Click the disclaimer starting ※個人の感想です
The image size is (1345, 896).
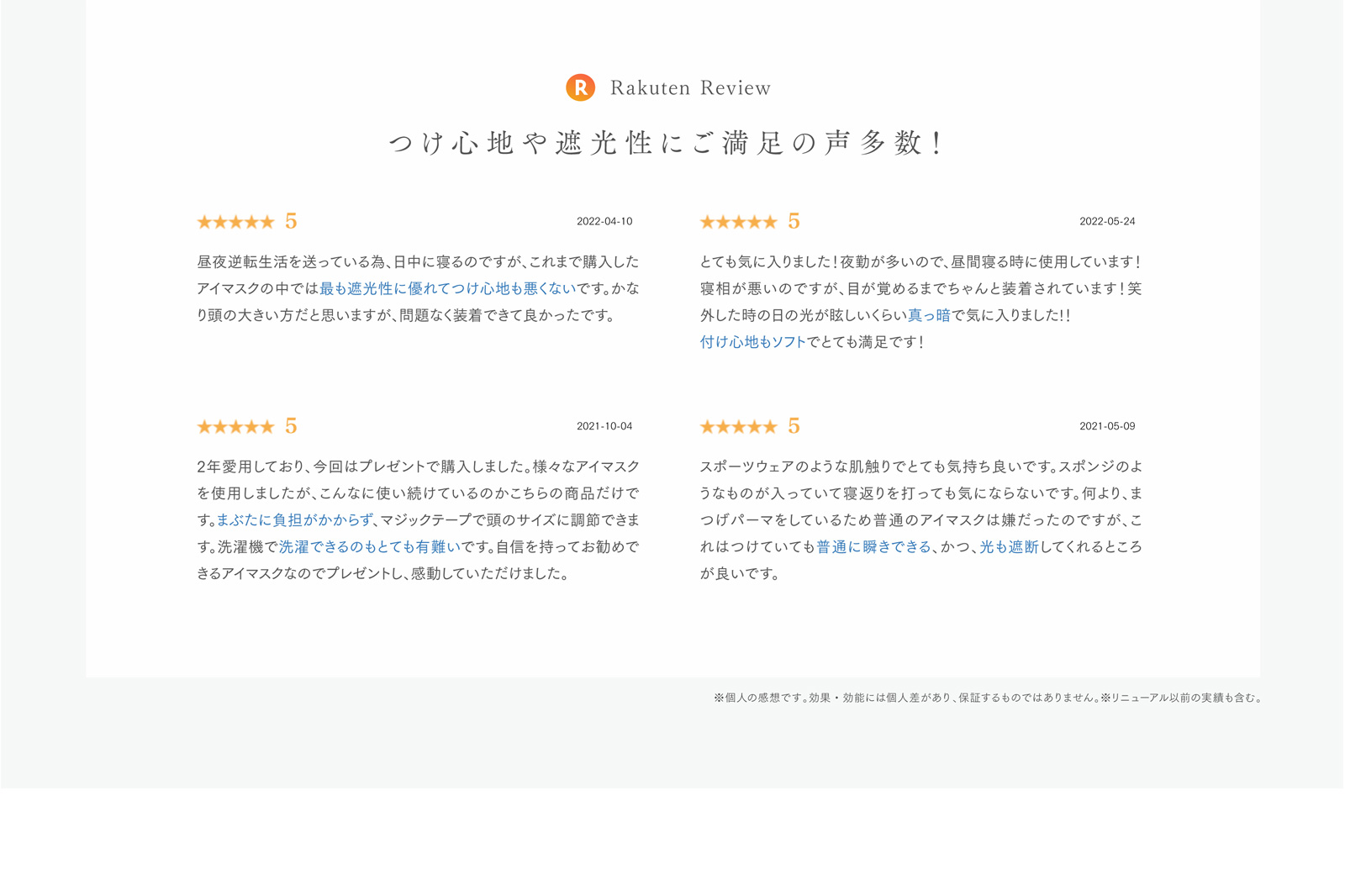tap(989, 698)
